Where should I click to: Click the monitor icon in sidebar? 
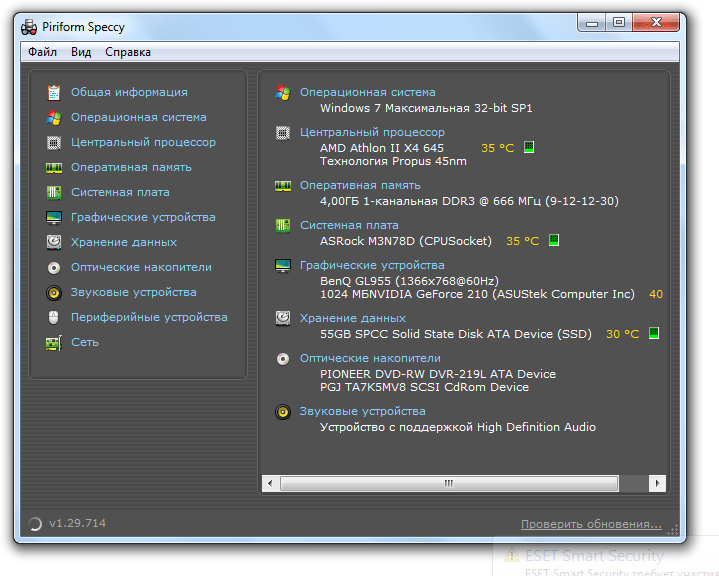click(x=54, y=217)
